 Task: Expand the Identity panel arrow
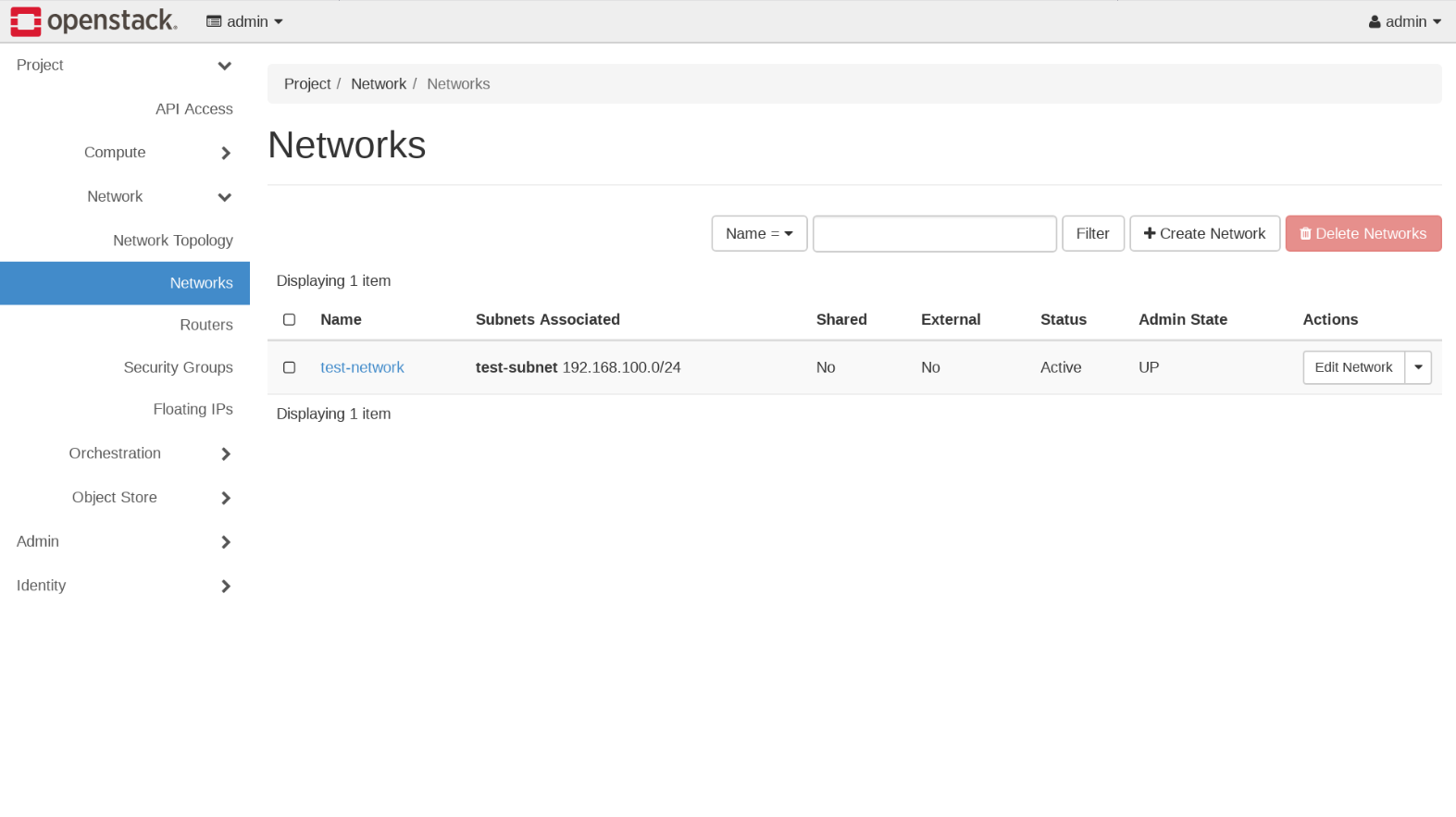coord(225,586)
